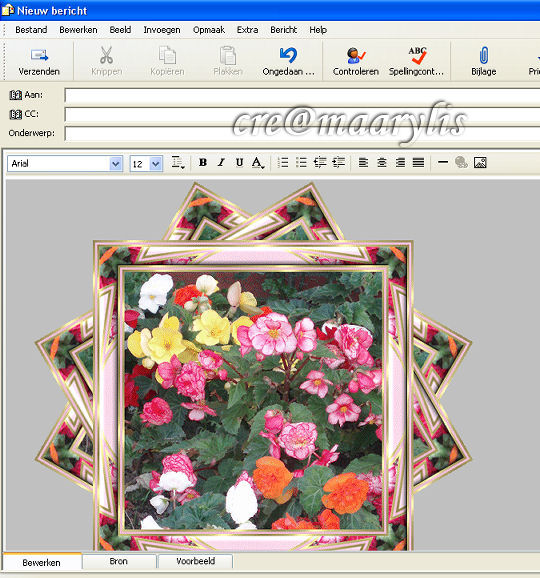Toggle underline formatting
The width and height of the screenshot is (540, 578).
[239, 163]
